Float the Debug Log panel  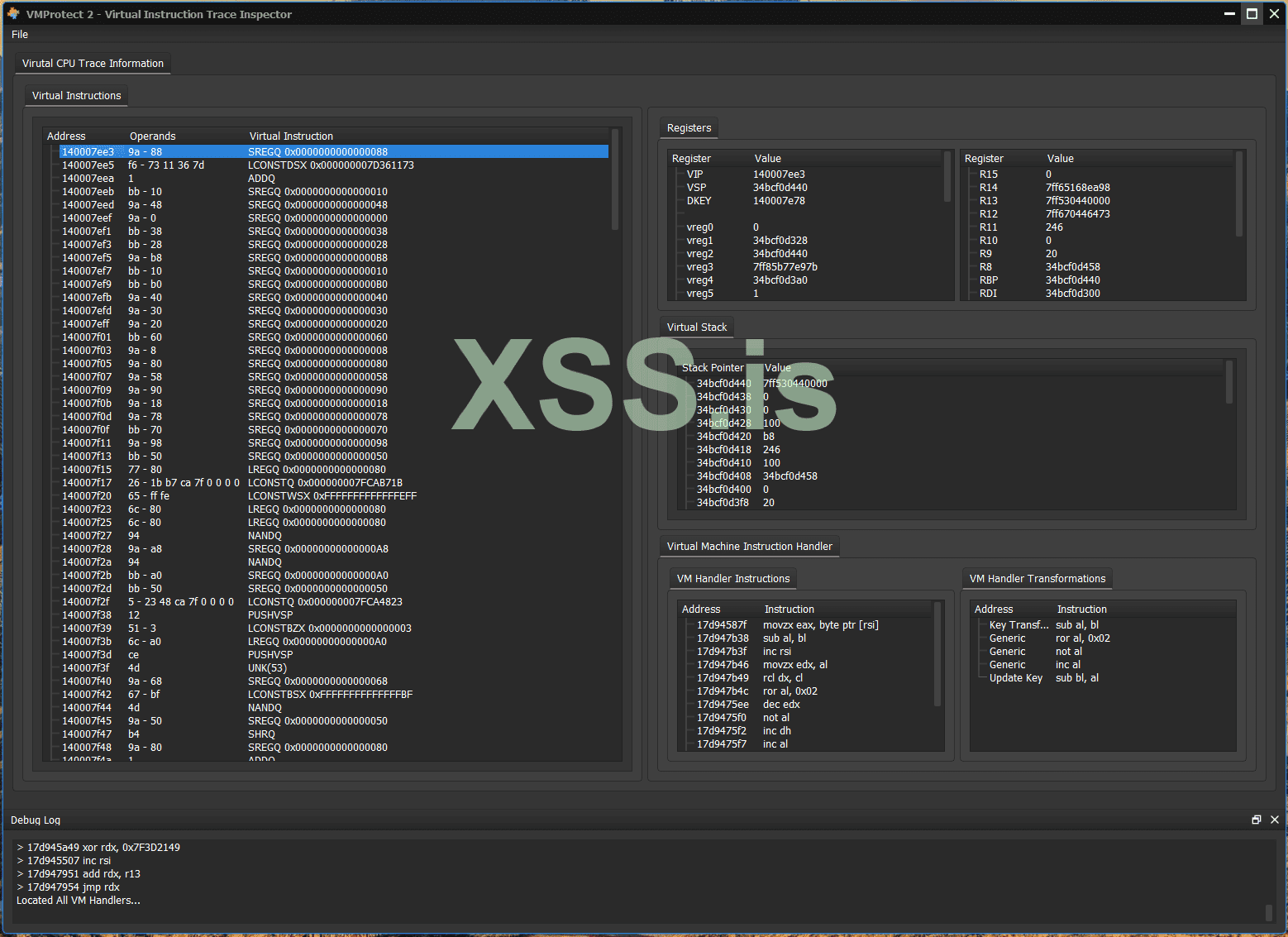(x=1257, y=820)
